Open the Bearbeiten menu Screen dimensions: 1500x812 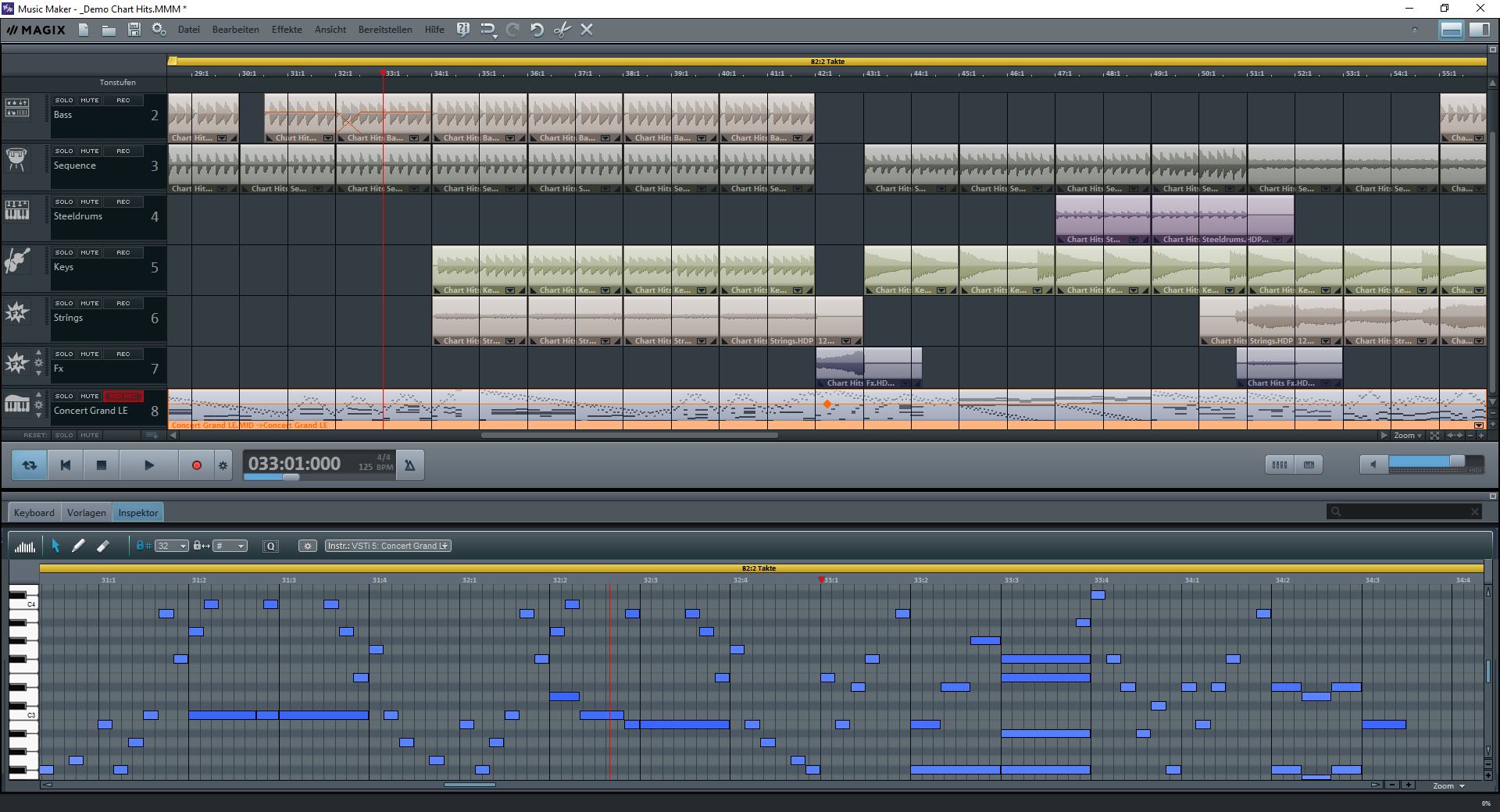[235, 30]
